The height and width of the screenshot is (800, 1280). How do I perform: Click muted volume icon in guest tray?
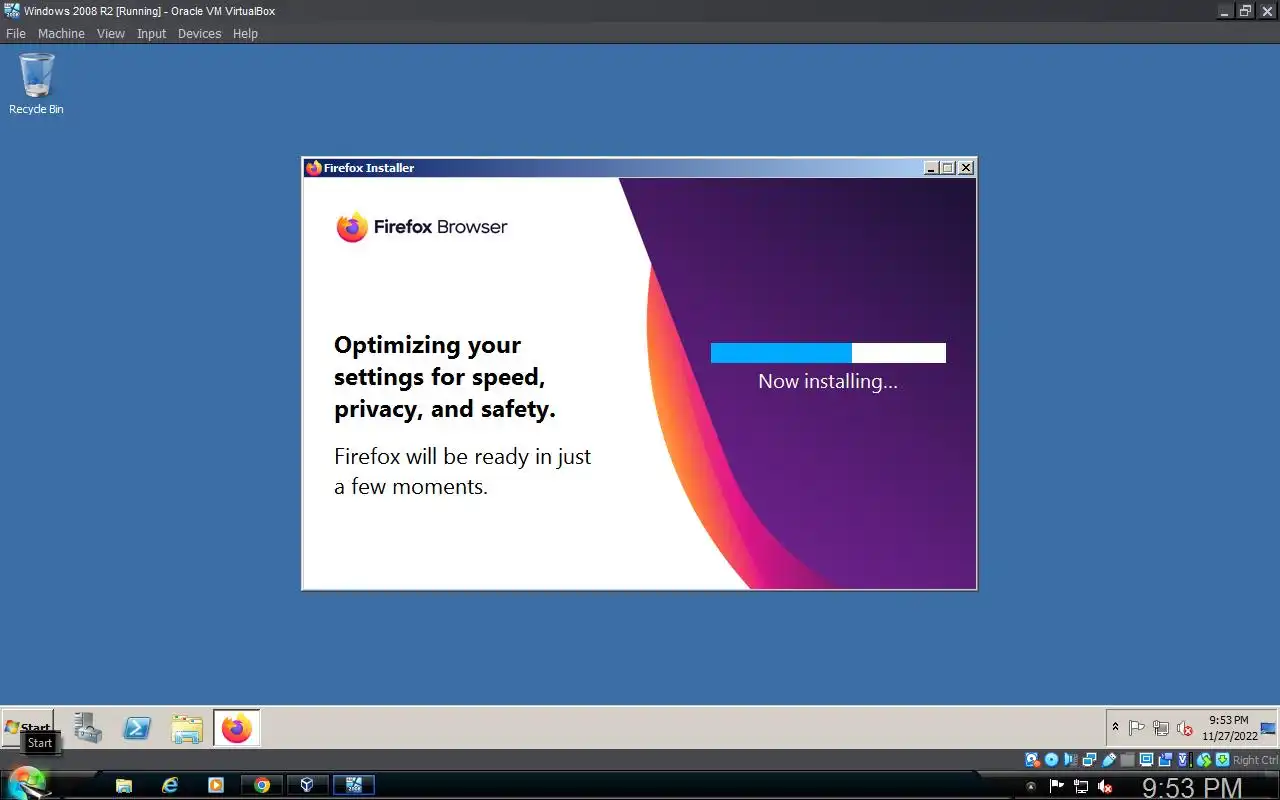click(x=1185, y=728)
